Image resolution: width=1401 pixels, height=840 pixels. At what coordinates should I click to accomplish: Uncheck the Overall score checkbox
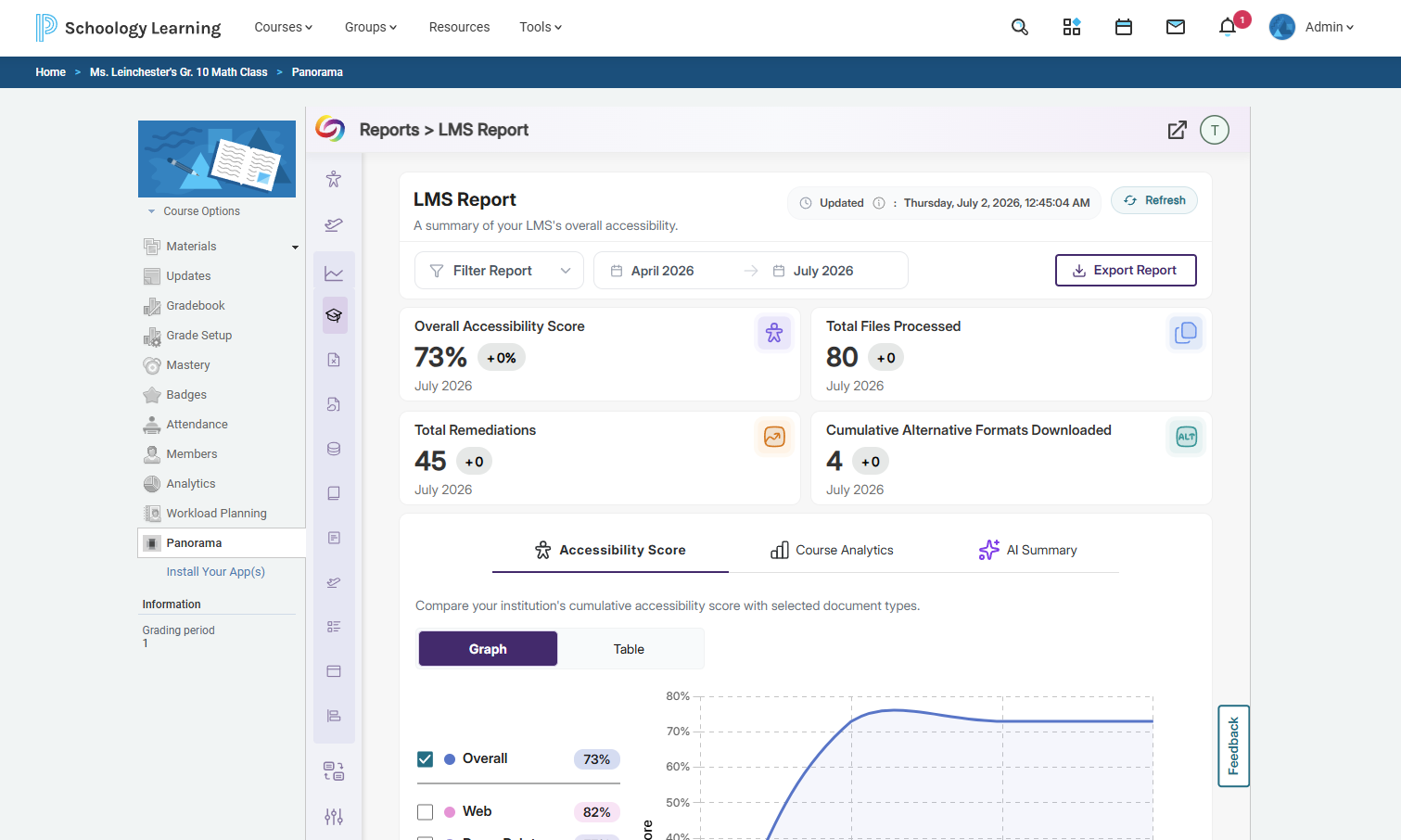click(x=425, y=758)
